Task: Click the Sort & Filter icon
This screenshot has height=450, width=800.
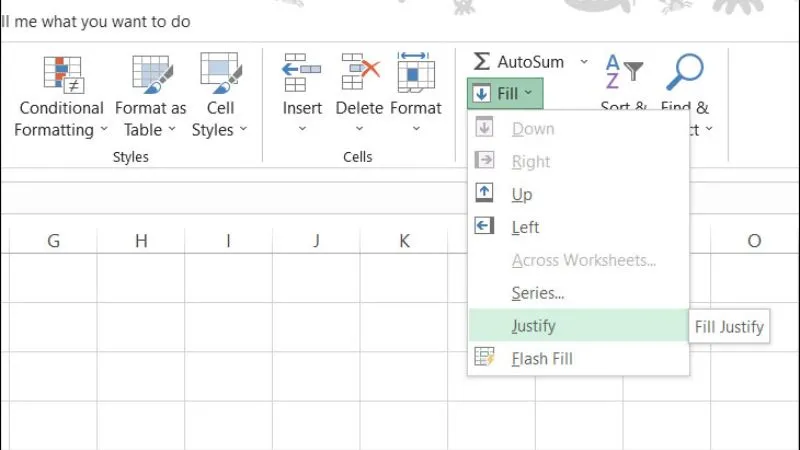Action: click(x=624, y=72)
